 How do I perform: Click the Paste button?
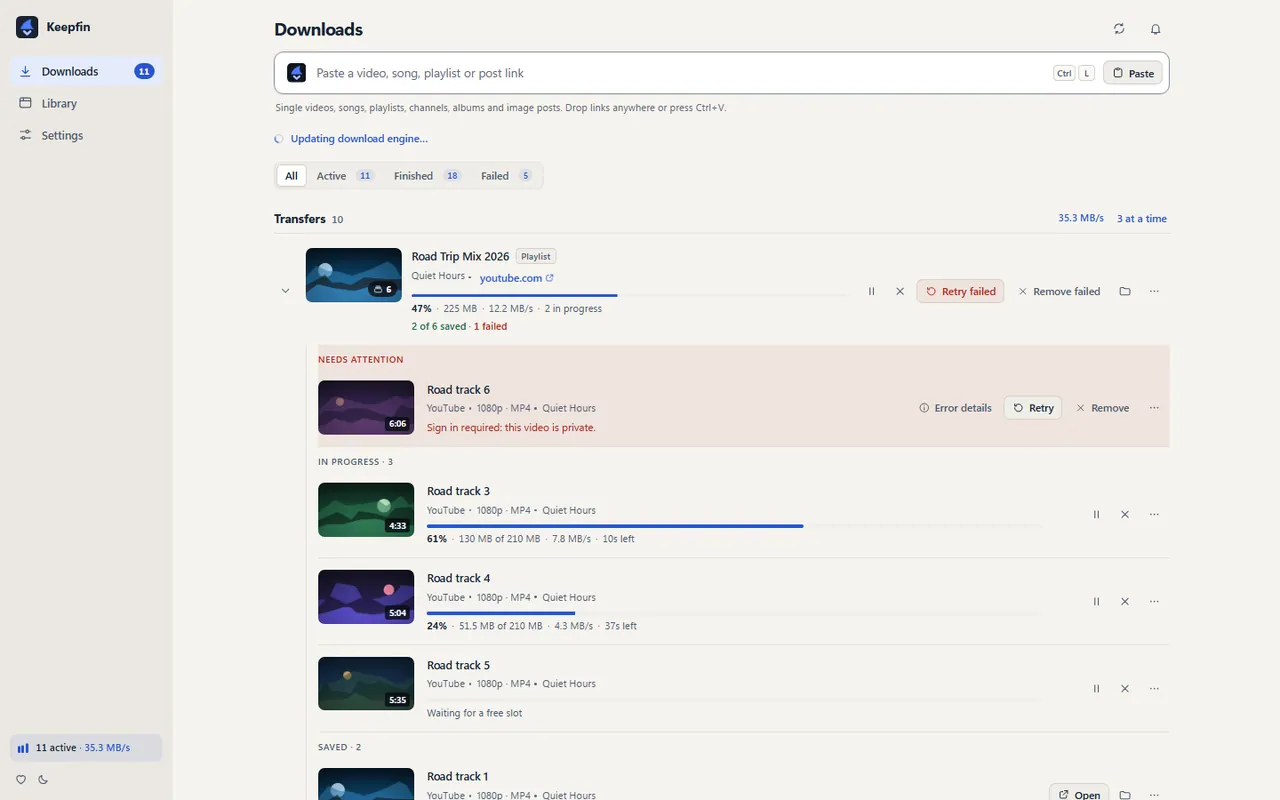[x=1133, y=73]
